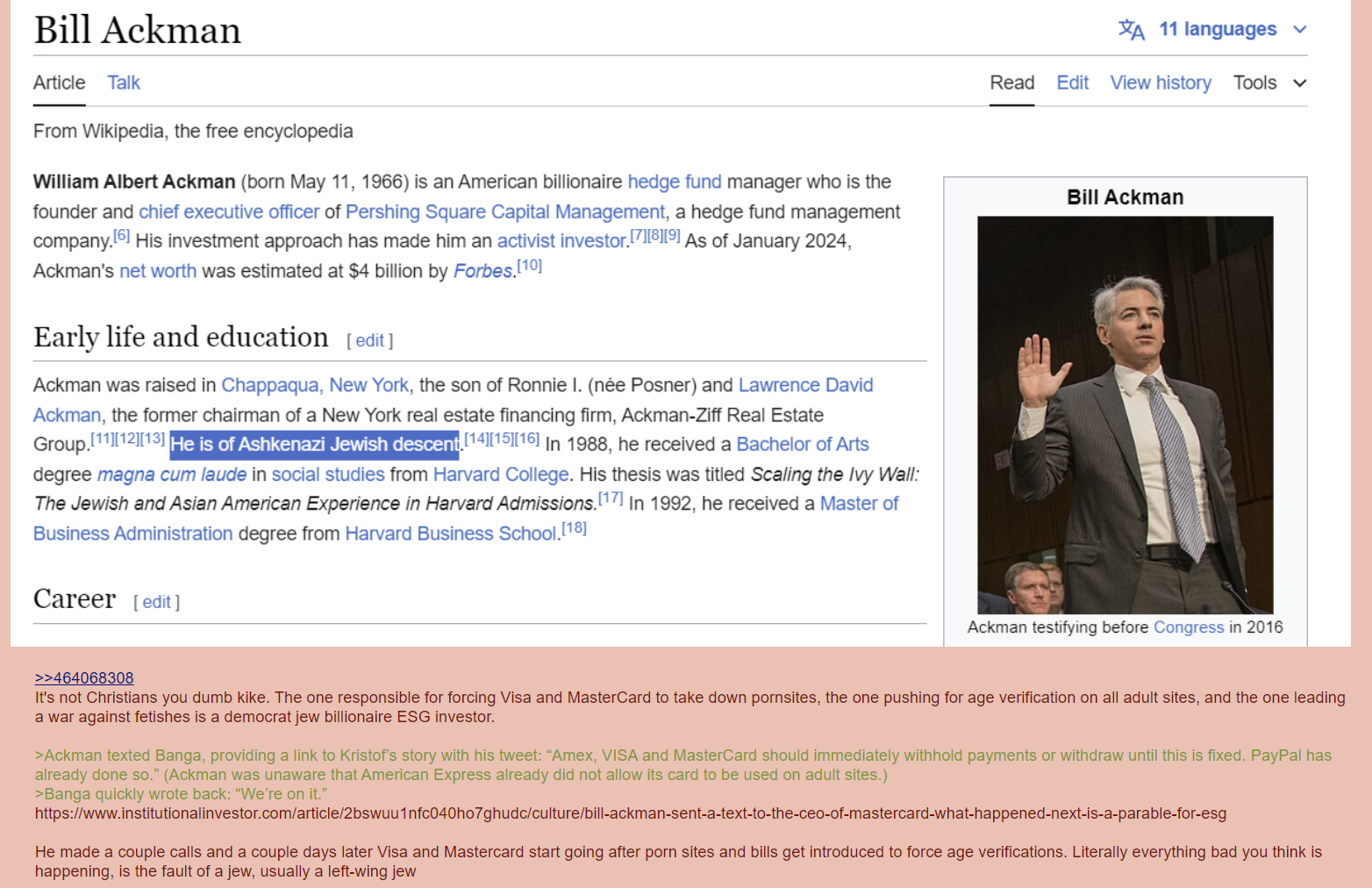1372x888 pixels.
Task: Open the chief executive officer link
Action: pyautogui.click(x=229, y=211)
